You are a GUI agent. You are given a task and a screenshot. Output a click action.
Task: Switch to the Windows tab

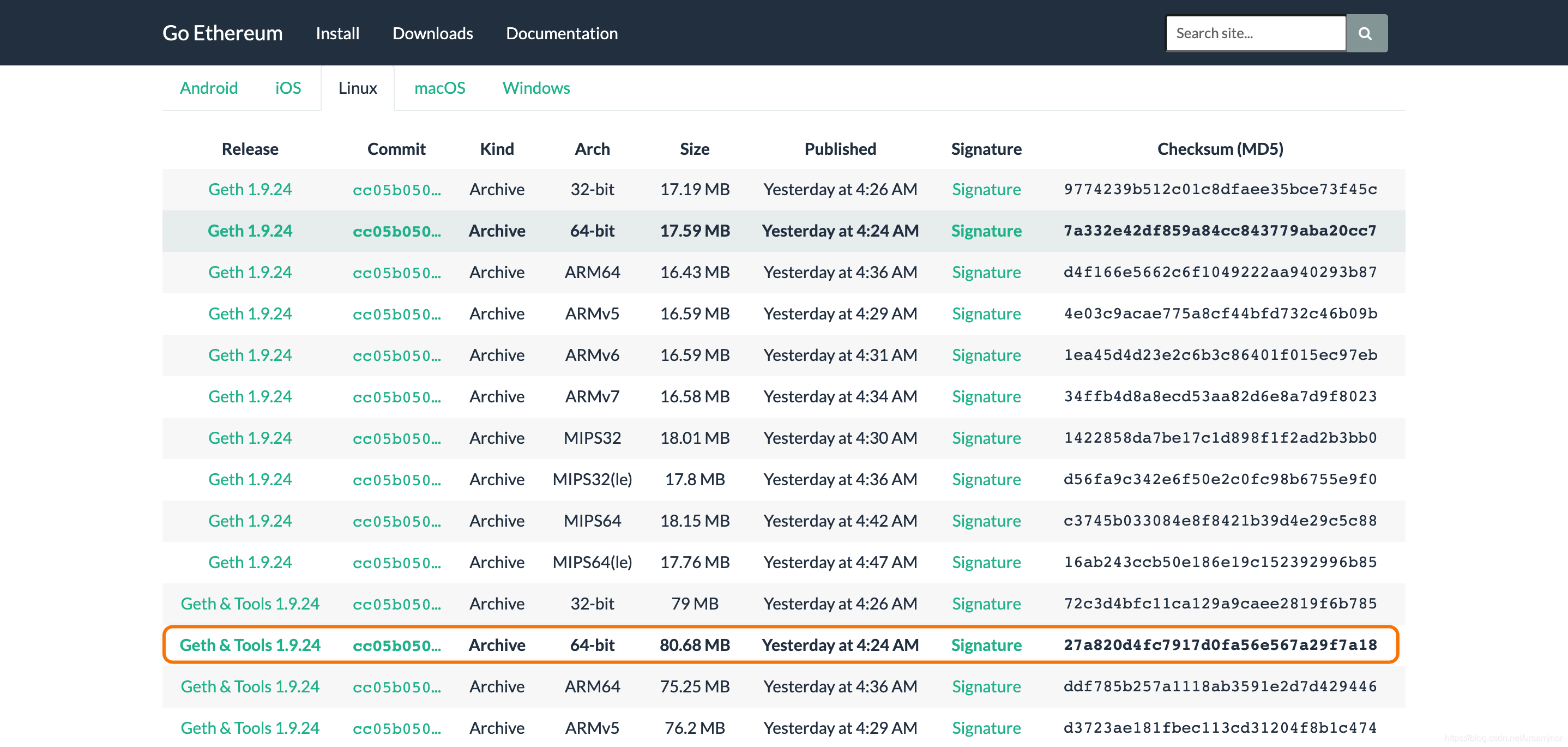coord(535,88)
